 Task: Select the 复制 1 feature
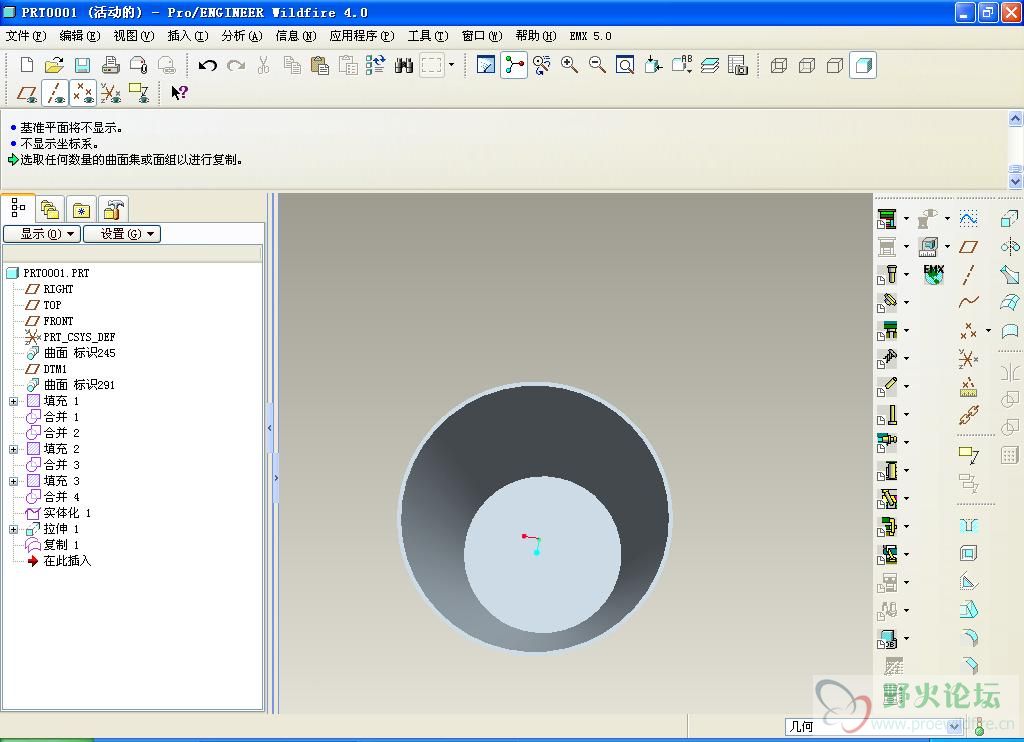pos(52,545)
